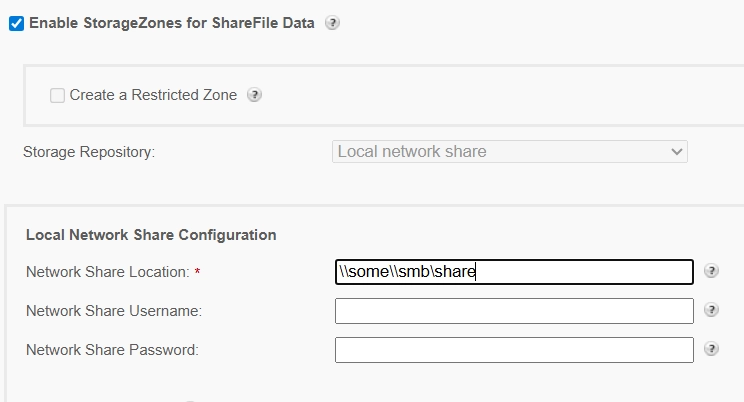This screenshot has height=402, width=744.
Task: Click help icon beside Enable StorageZones heading
Action: pos(333,23)
